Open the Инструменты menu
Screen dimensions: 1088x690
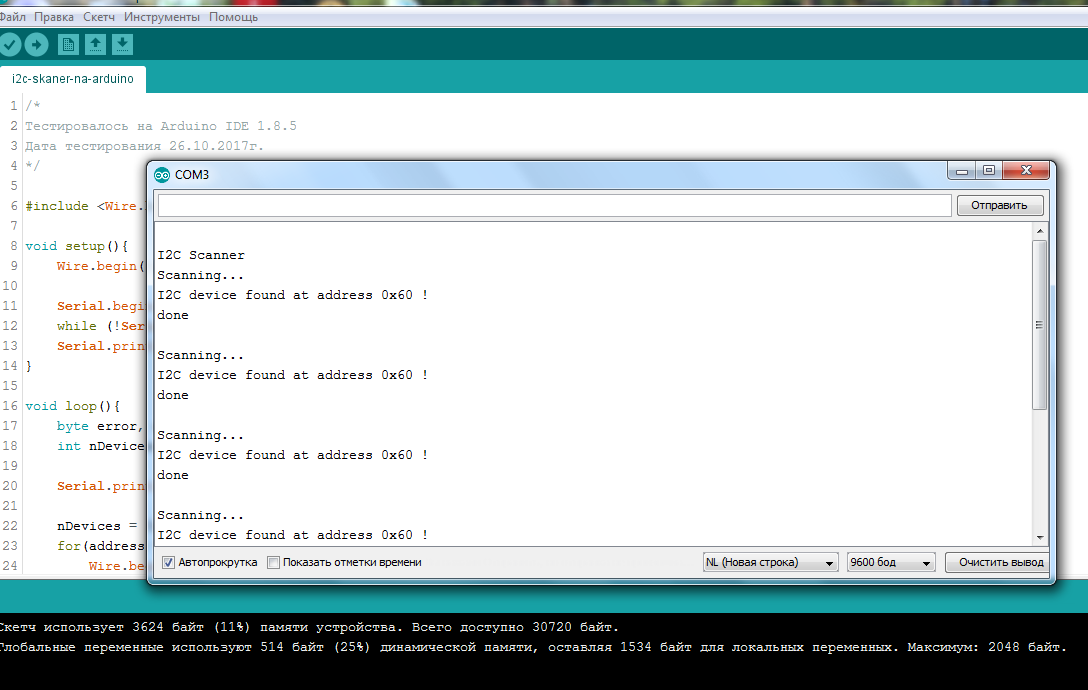[x=162, y=17]
